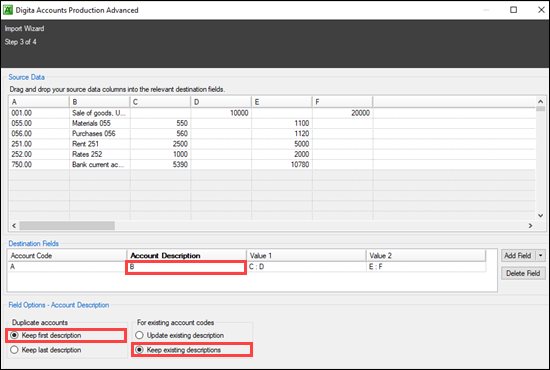Select the C : D mapping cell
The width and height of the screenshot is (550, 370).
pos(306,267)
